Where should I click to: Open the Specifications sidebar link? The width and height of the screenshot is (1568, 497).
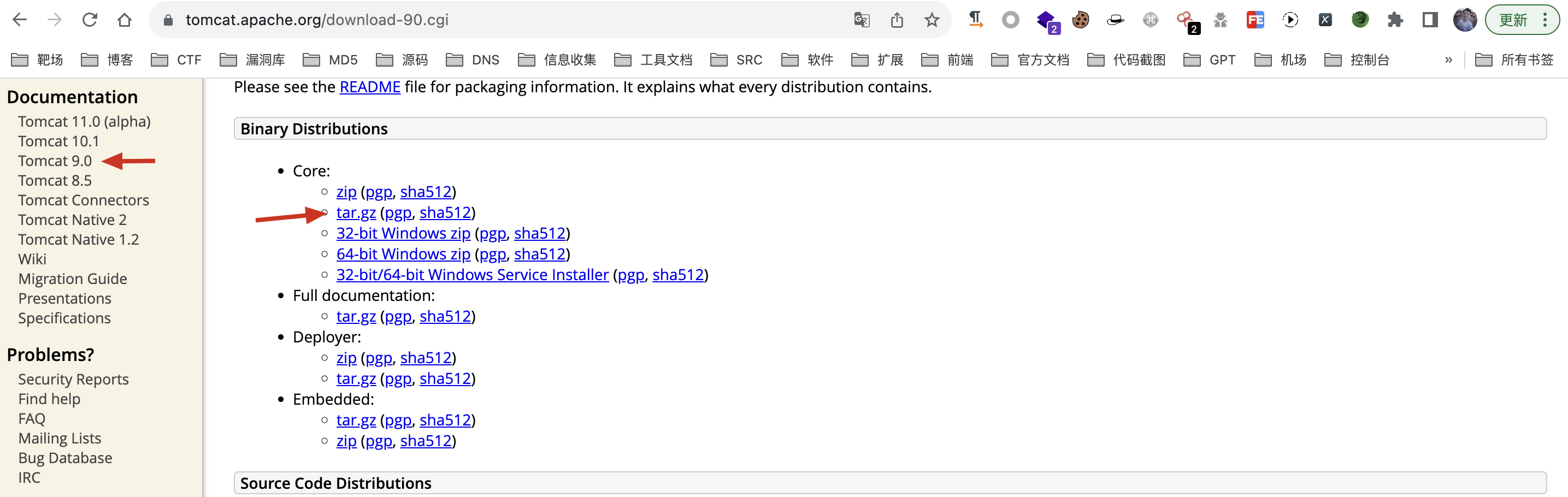(x=64, y=318)
